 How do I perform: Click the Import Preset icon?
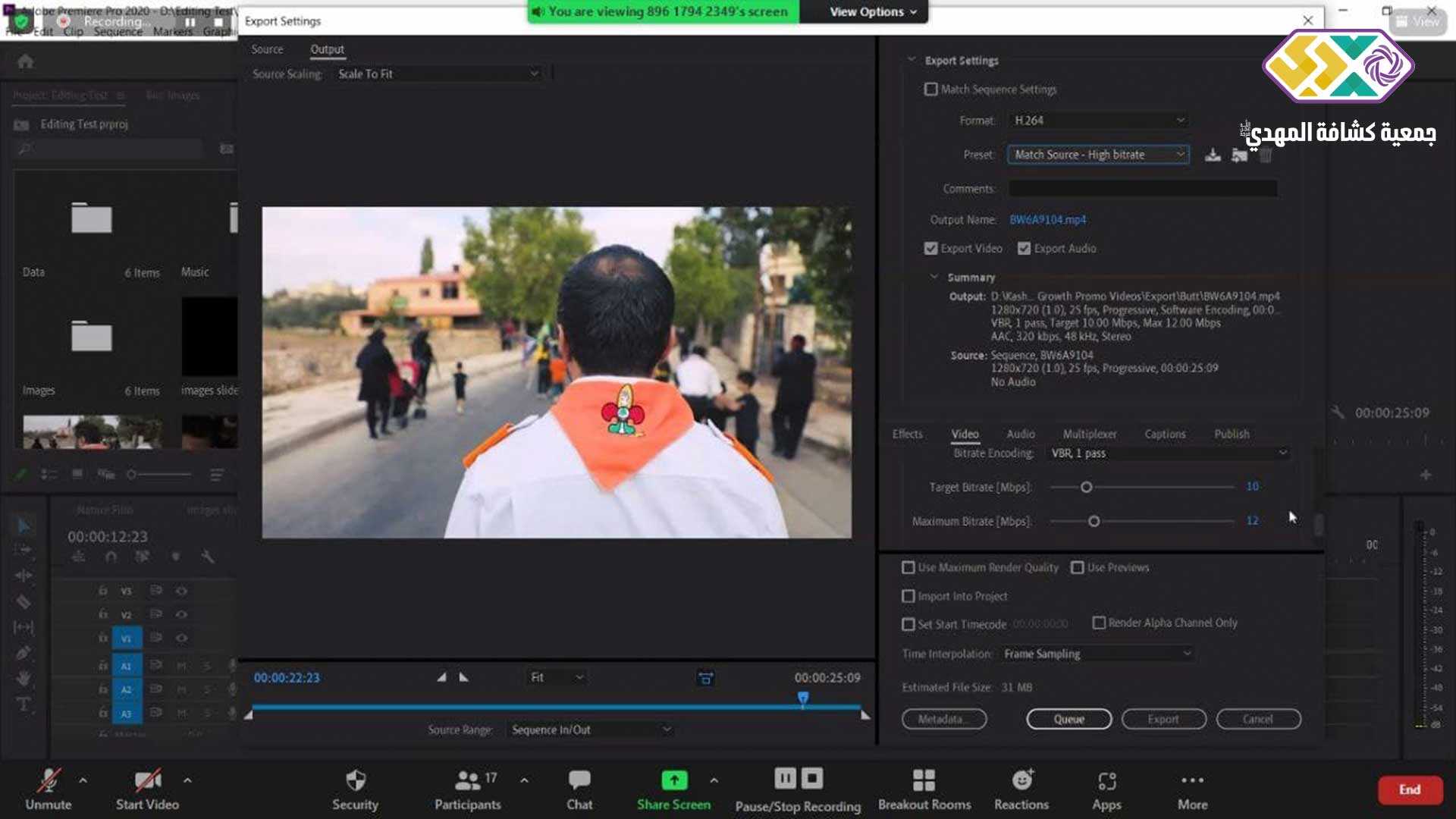1239,155
